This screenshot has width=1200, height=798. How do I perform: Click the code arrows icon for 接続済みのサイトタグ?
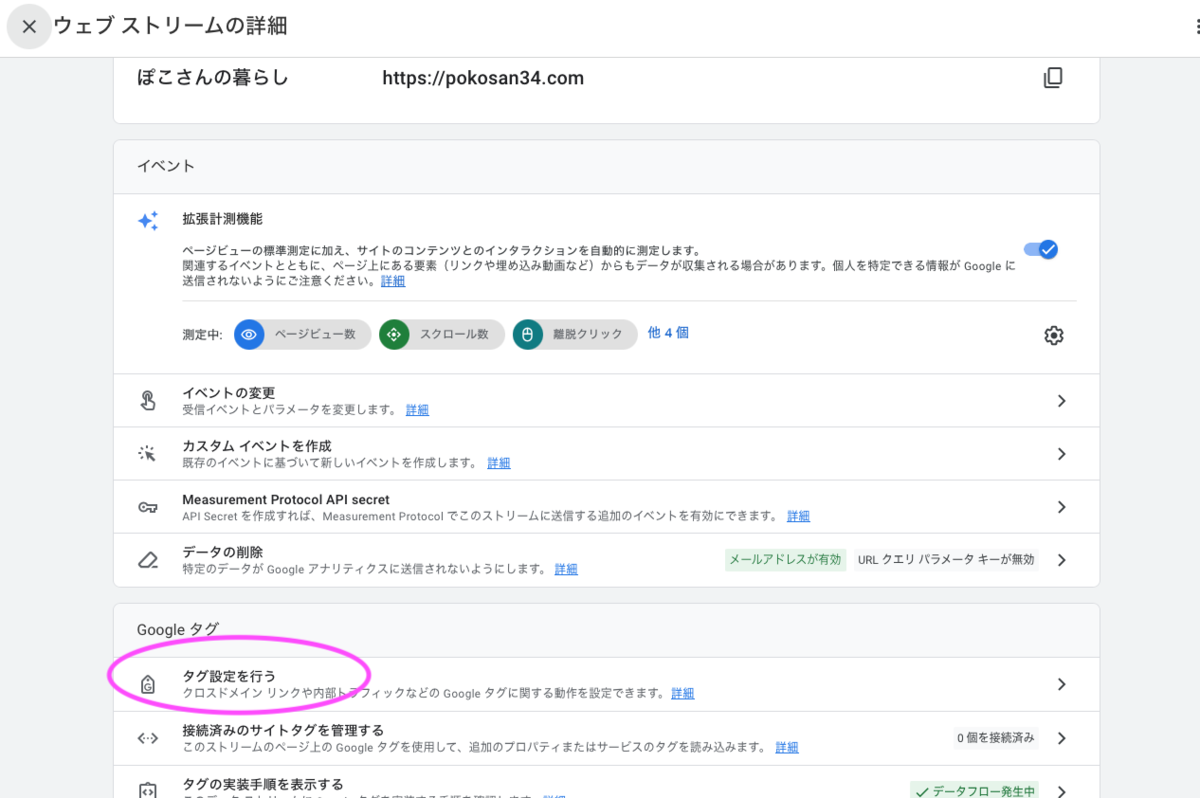(x=148, y=738)
